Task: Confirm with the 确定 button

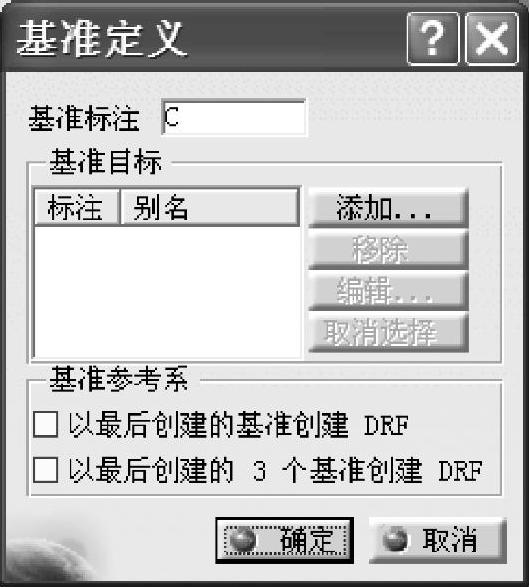Action: coord(285,540)
